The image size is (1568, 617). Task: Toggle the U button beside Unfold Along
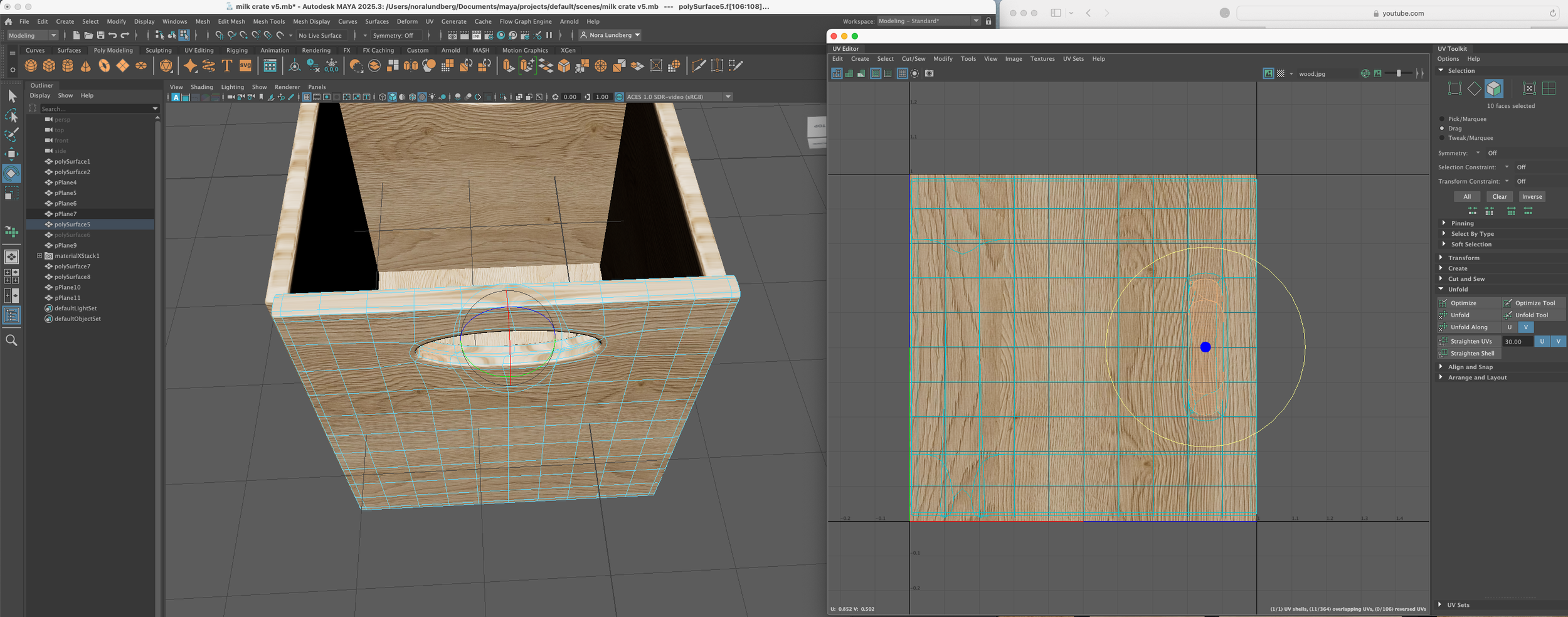(1510, 327)
